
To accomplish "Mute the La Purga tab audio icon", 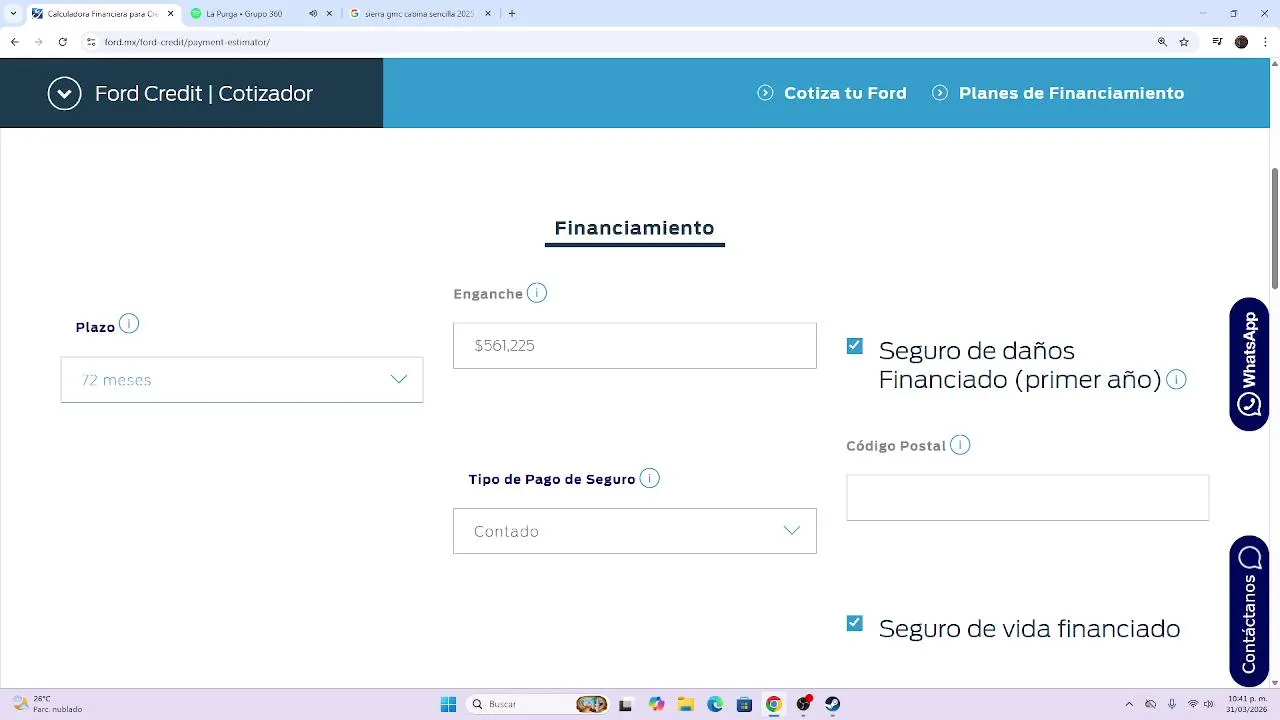I will pyautogui.click(x=313, y=14).
